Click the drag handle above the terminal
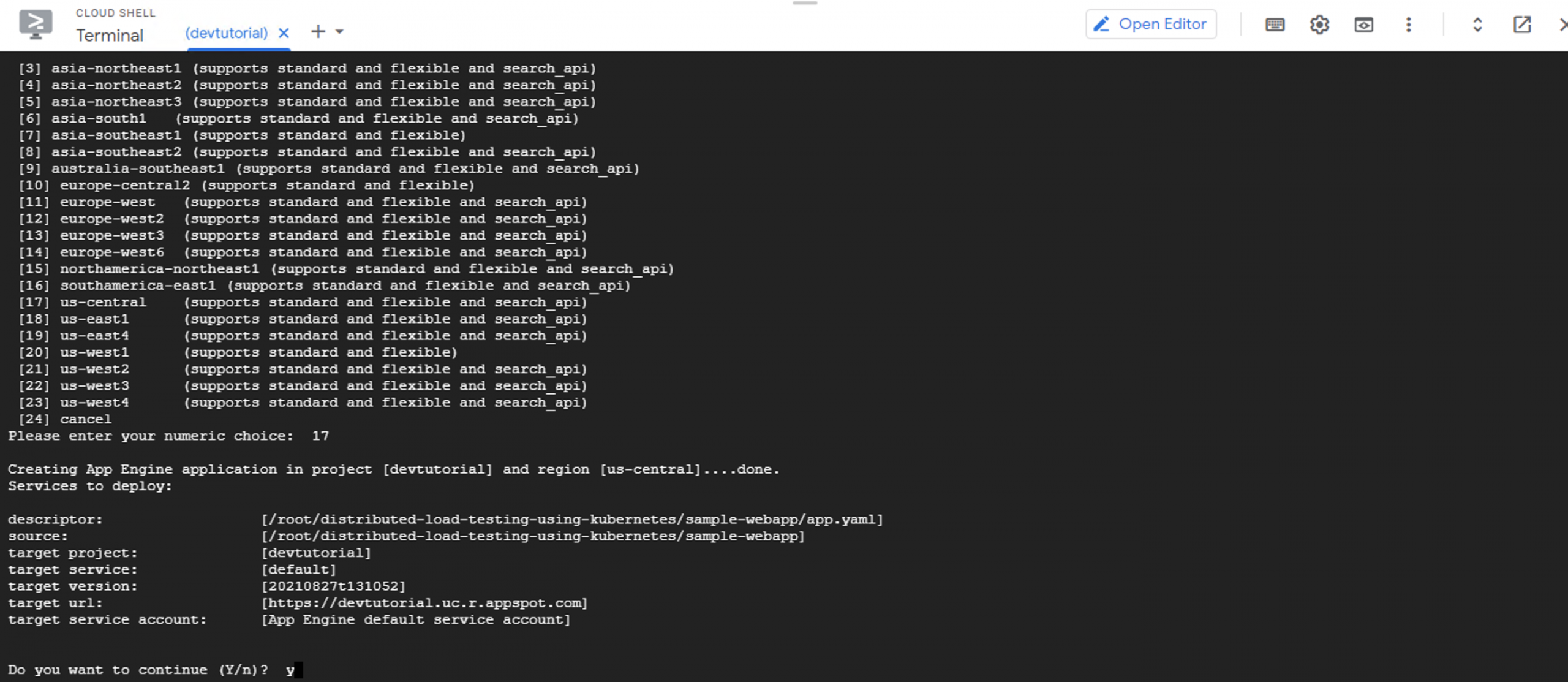The image size is (1568, 682). 805,3
